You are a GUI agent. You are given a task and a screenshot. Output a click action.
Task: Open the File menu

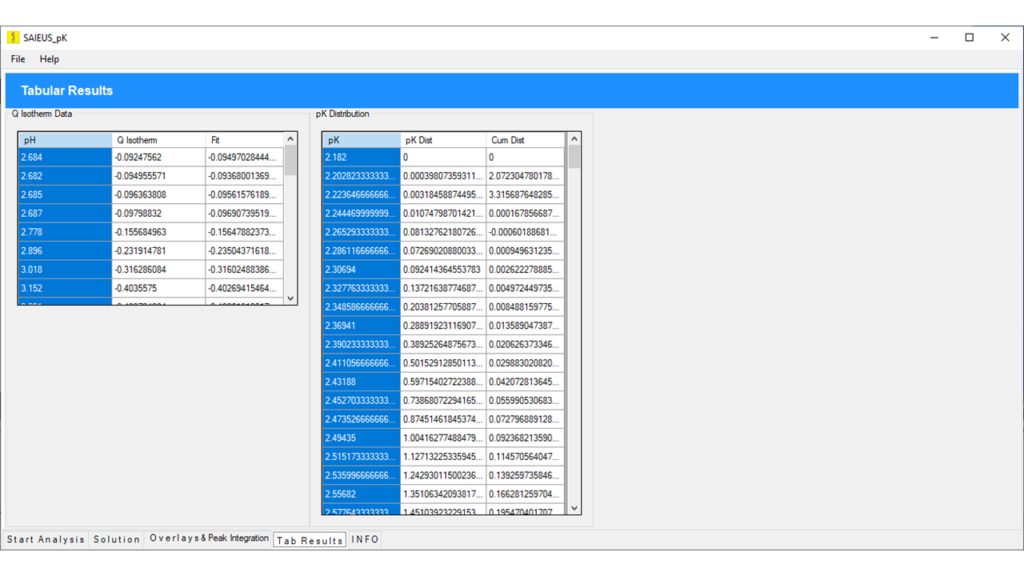pos(18,59)
